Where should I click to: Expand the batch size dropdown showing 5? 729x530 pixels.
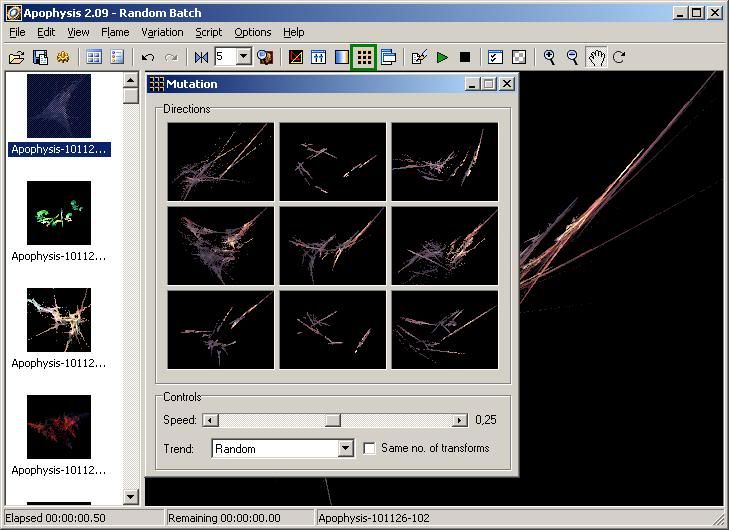(x=244, y=57)
